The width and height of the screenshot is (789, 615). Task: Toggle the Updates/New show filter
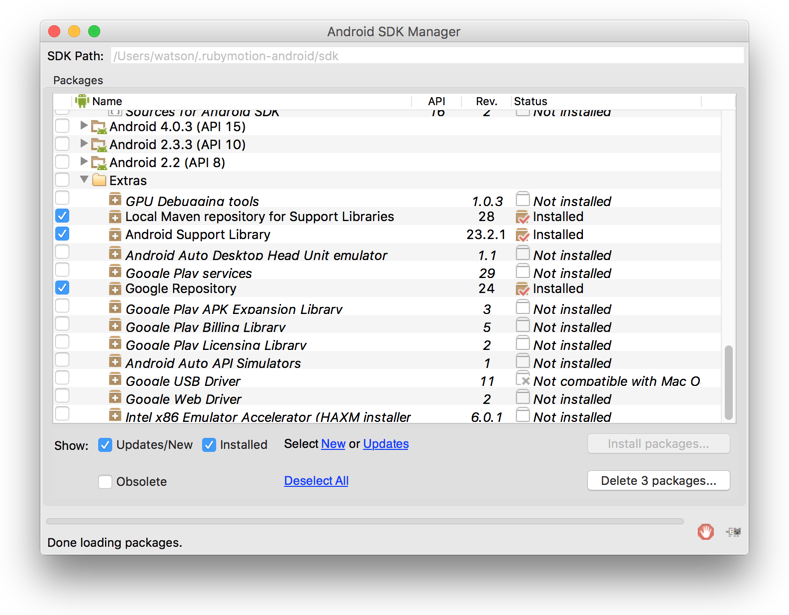coord(105,445)
